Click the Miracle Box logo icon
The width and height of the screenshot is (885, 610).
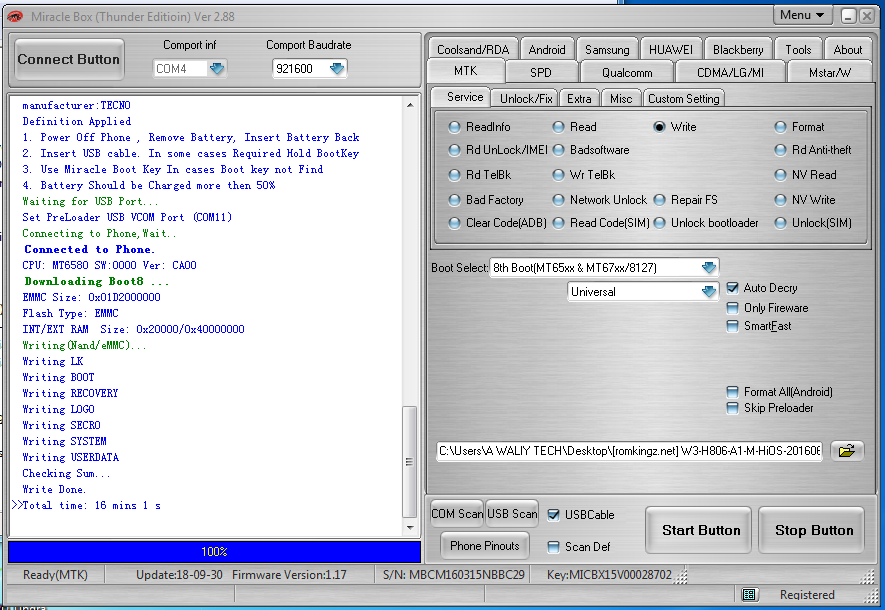click(15, 16)
